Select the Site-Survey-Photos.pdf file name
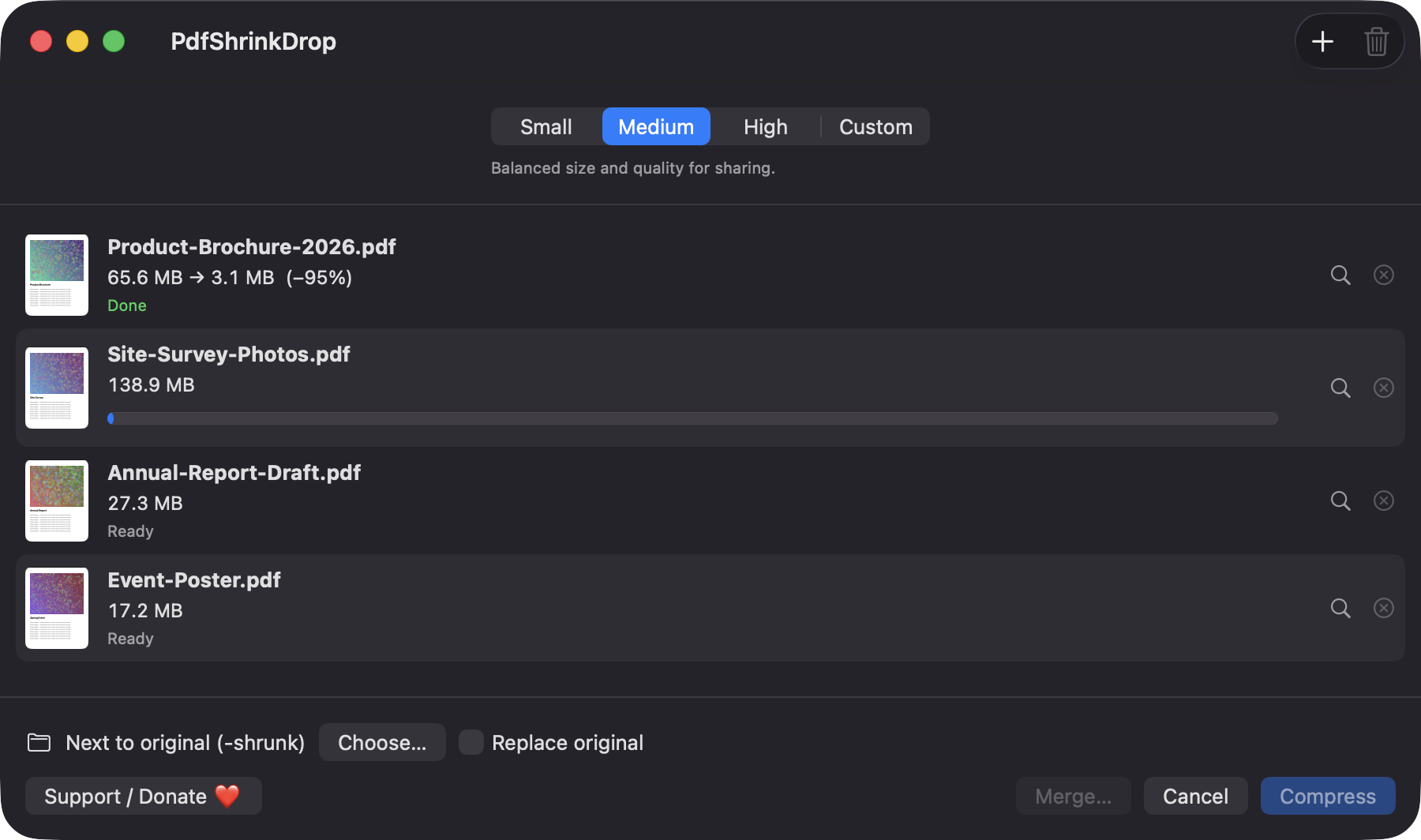This screenshot has width=1421, height=840. pos(229,354)
